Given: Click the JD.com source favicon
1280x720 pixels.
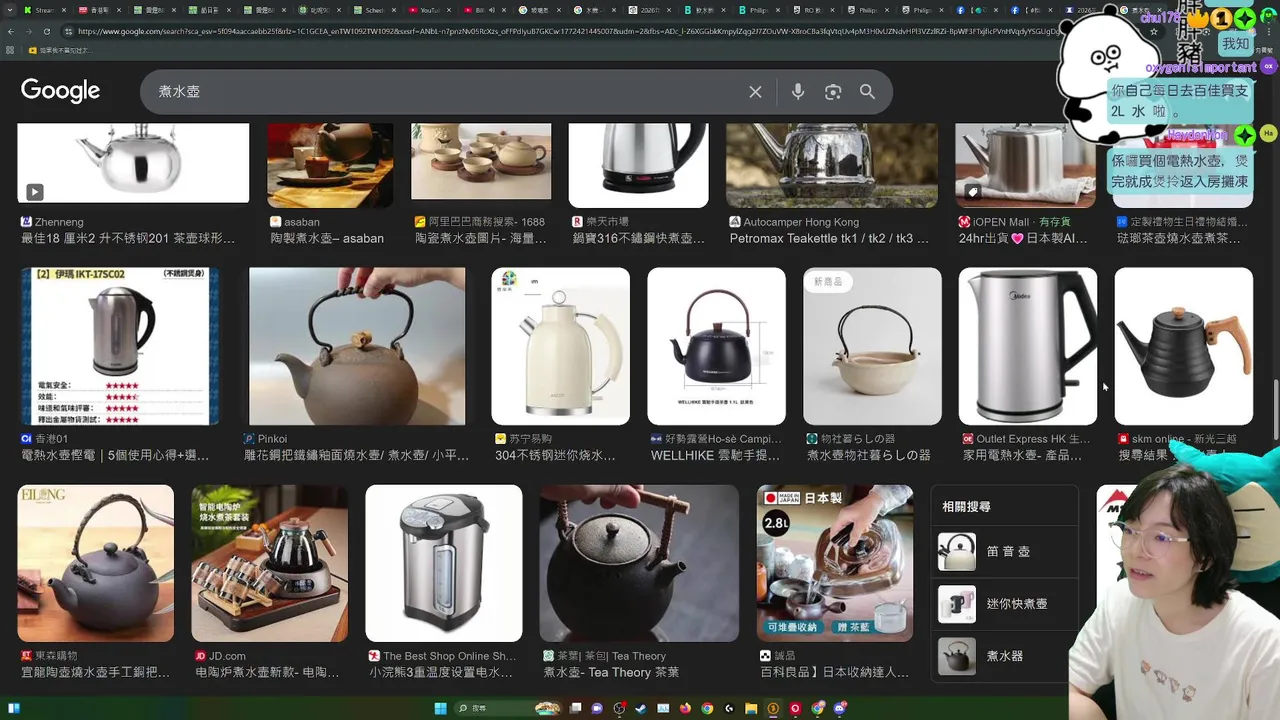Looking at the screenshot, I should (x=200, y=656).
